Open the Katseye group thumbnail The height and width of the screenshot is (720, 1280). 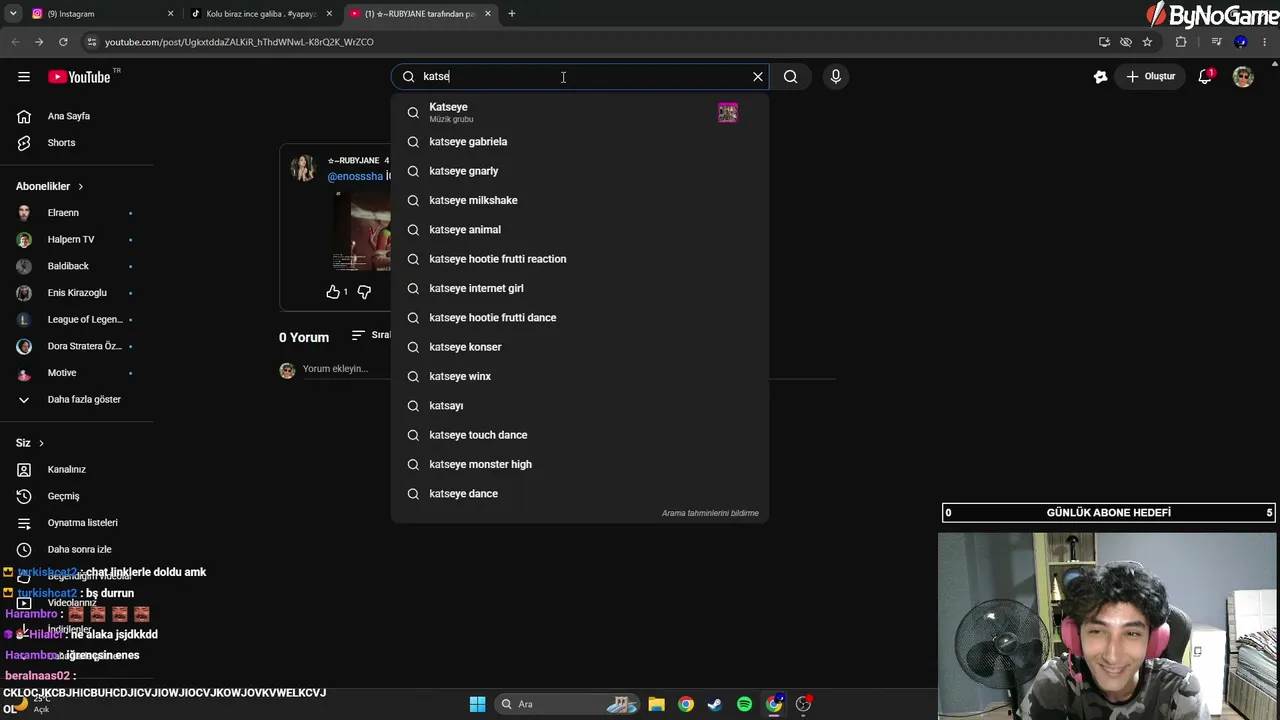pos(728,113)
